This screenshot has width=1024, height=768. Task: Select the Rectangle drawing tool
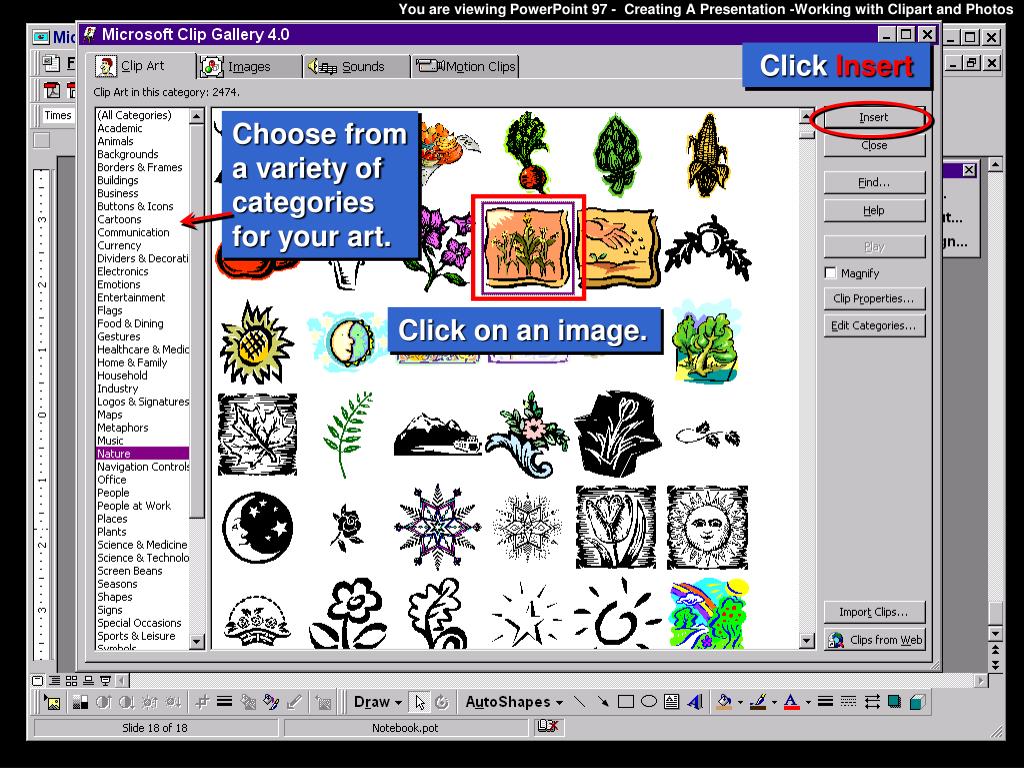(x=626, y=702)
